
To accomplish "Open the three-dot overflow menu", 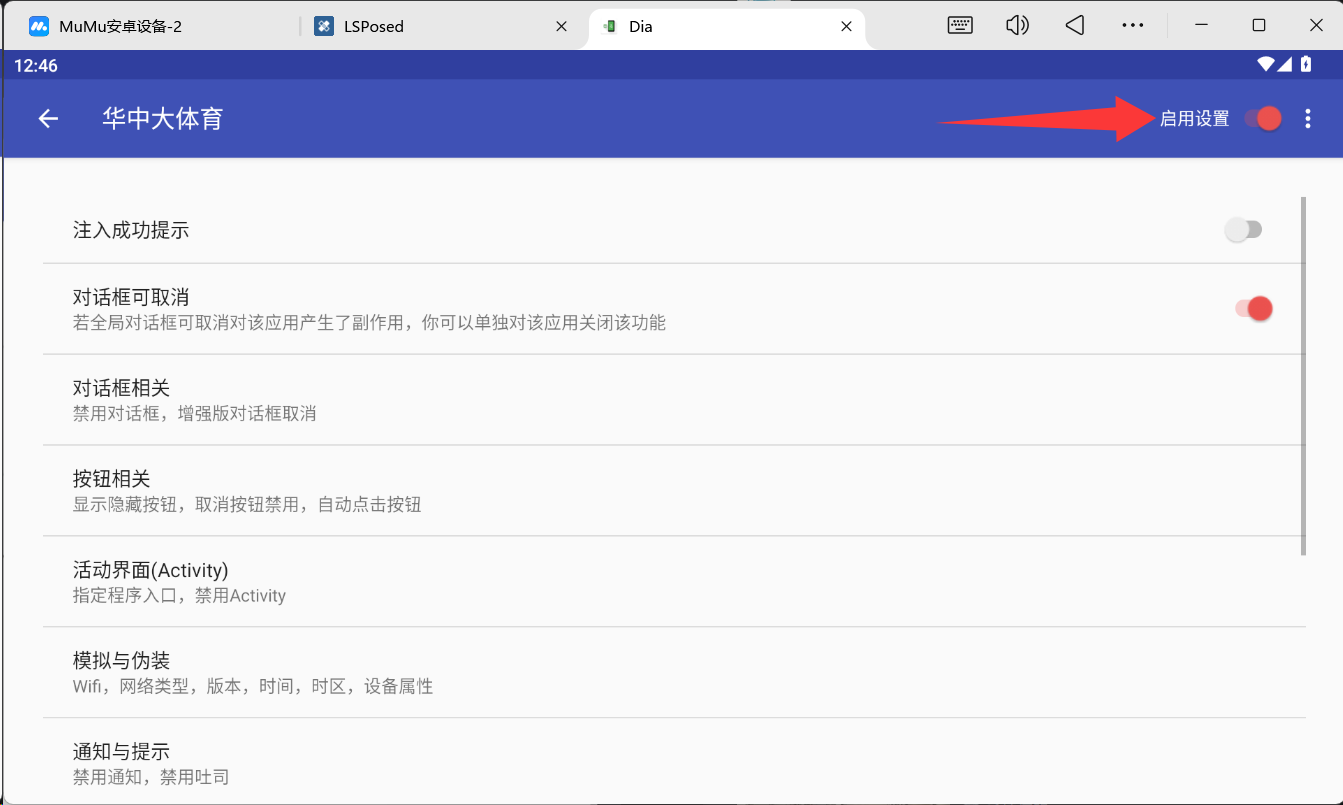I will pos(1308,119).
